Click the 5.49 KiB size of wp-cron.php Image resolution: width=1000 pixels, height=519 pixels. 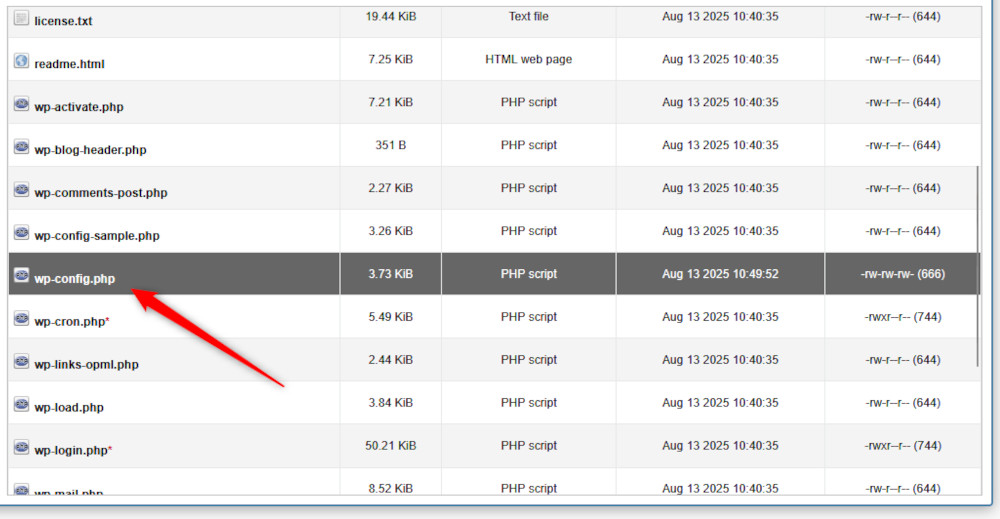pyautogui.click(x=390, y=317)
